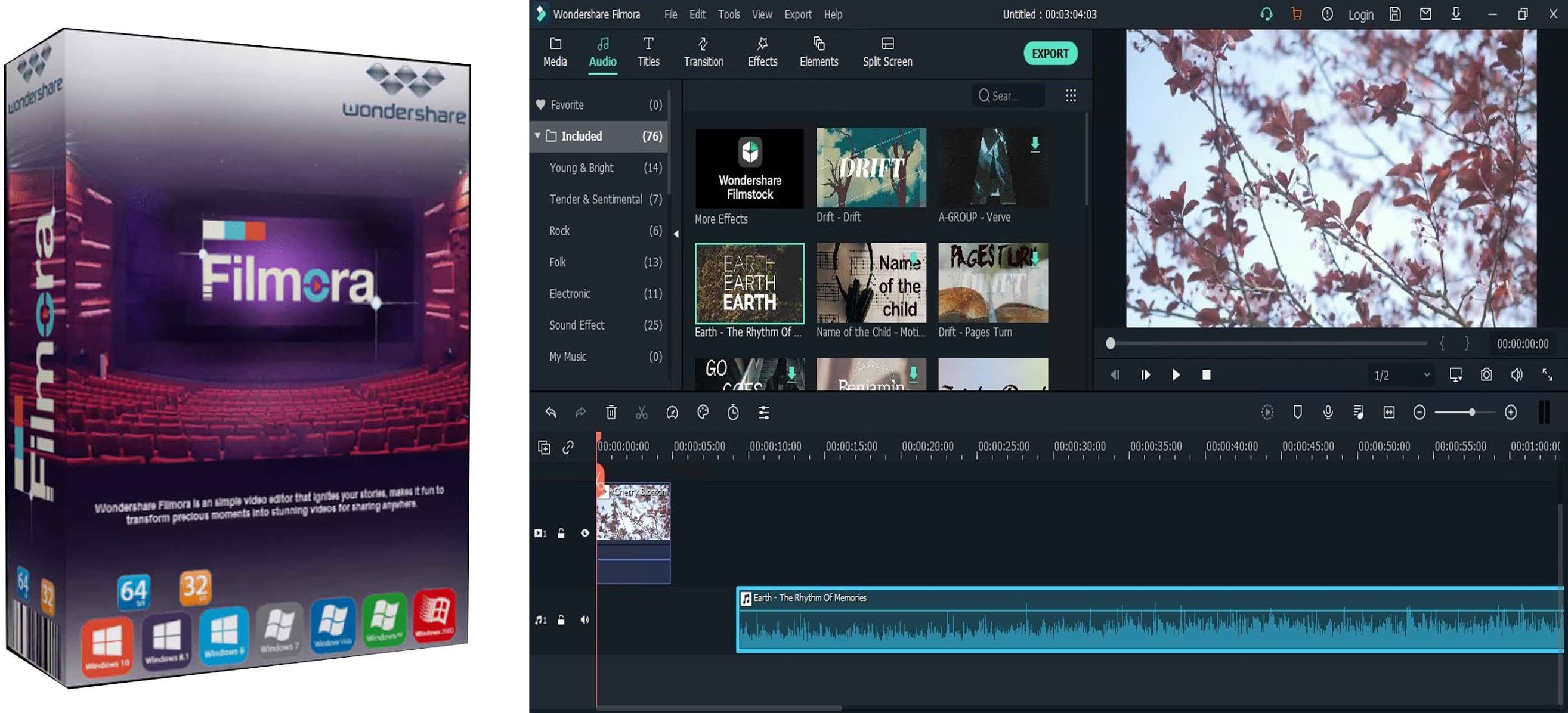Click the stopwatch duration icon

click(734, 413)
